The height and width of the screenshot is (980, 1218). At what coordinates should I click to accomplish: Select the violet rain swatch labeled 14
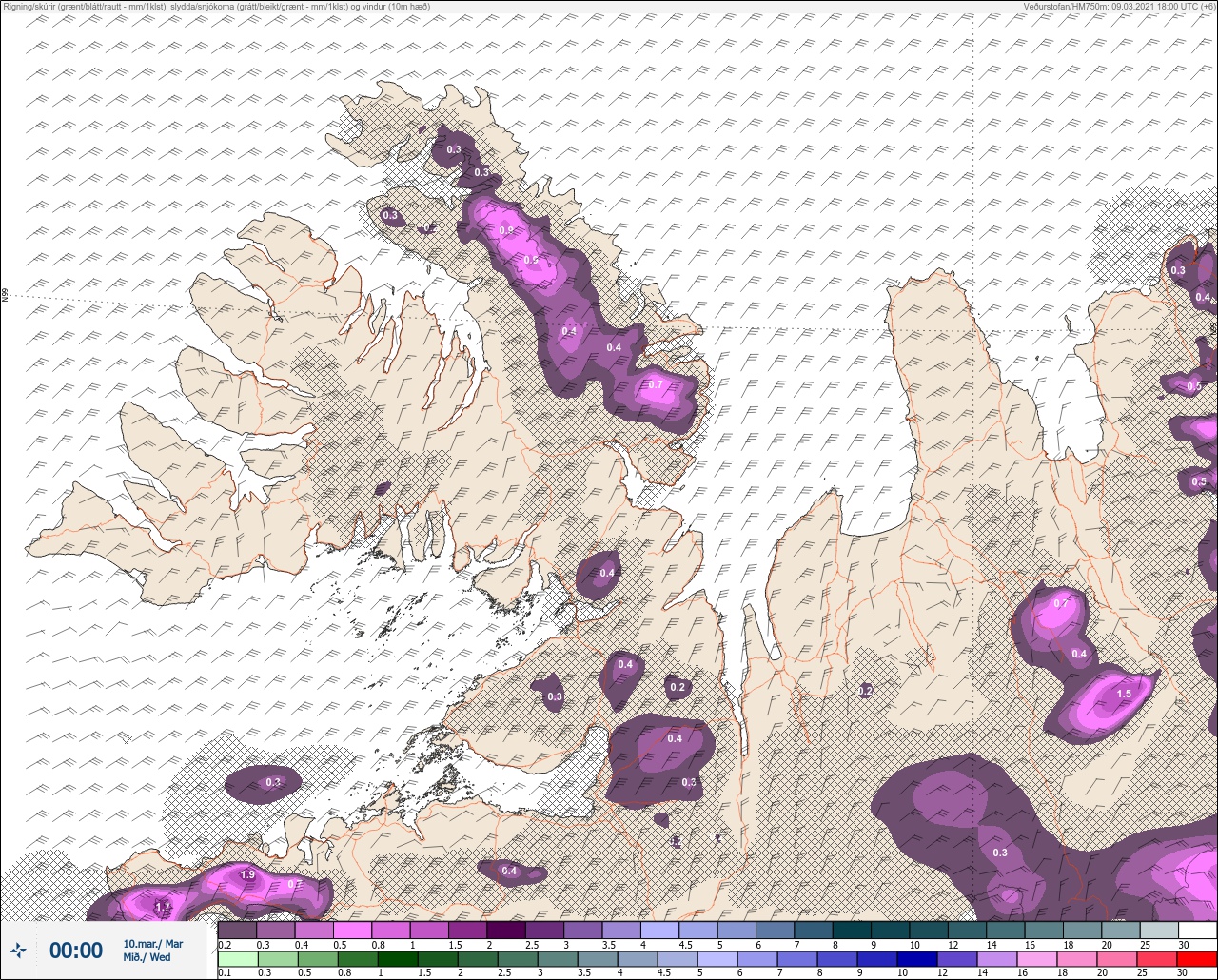(997, 959)
